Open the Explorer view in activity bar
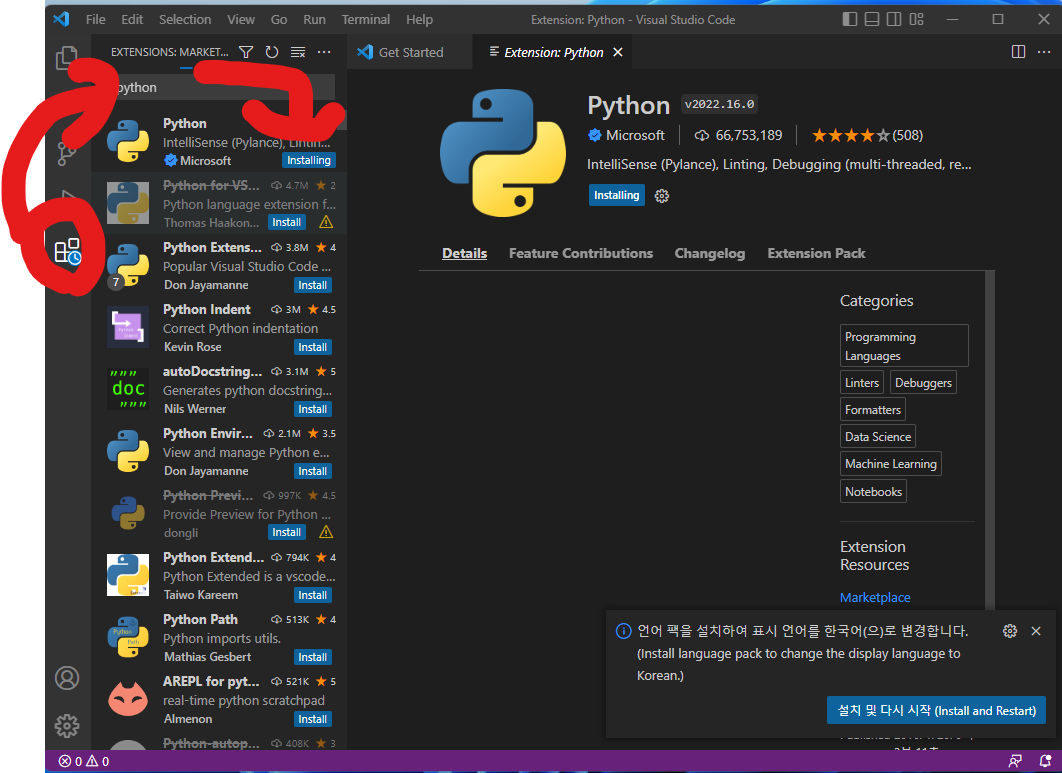This screenshot has height=773, width=1062. click(x=66, y=58)
